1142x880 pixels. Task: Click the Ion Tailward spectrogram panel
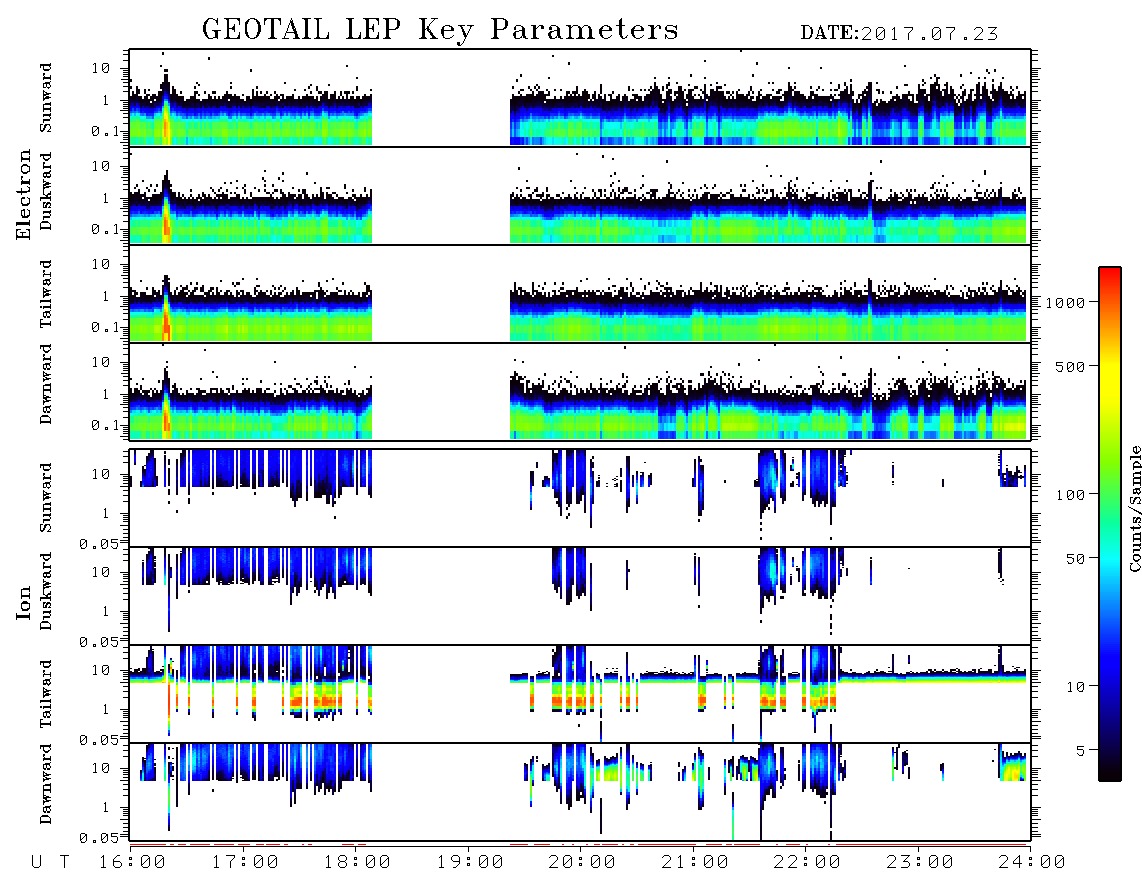point(580,694)
